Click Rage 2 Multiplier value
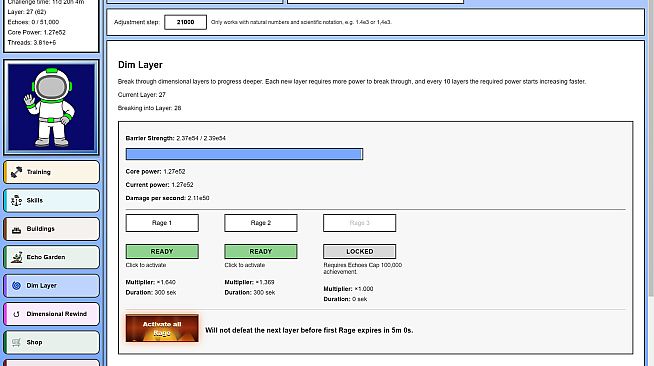Viewport: 654px width, 366px height. click(x=265, y=282)
